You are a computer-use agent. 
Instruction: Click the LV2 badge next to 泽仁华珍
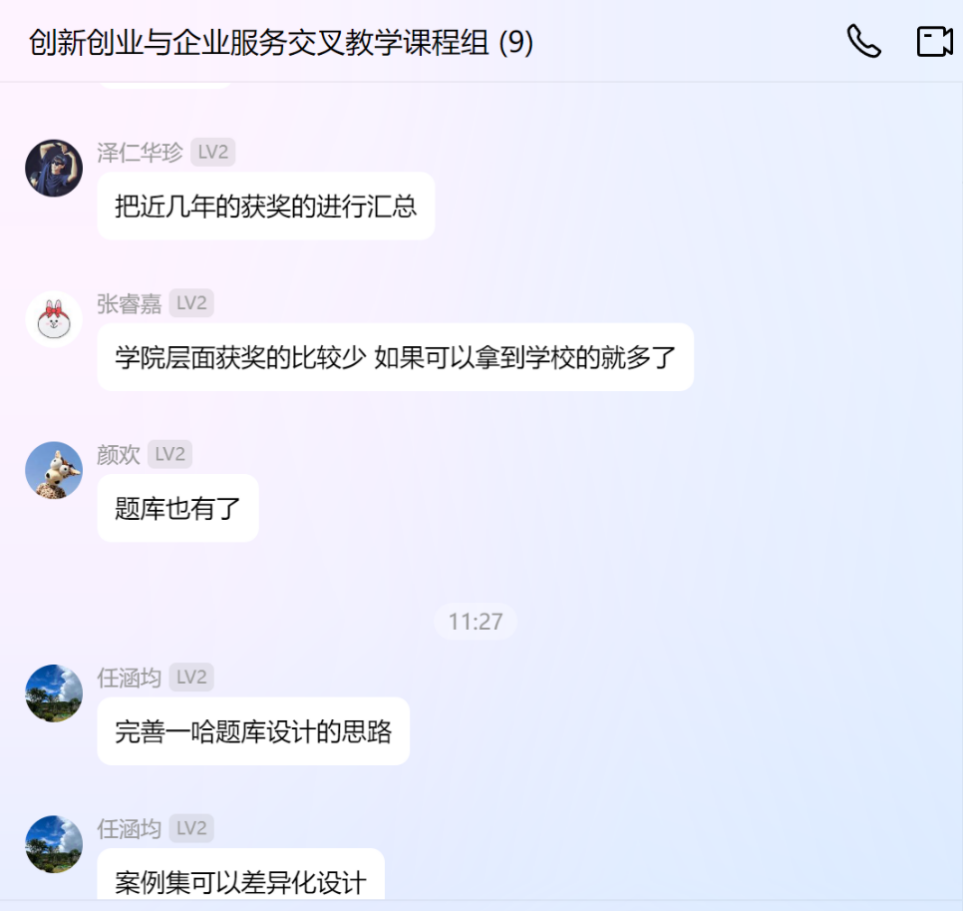[212, 152]
